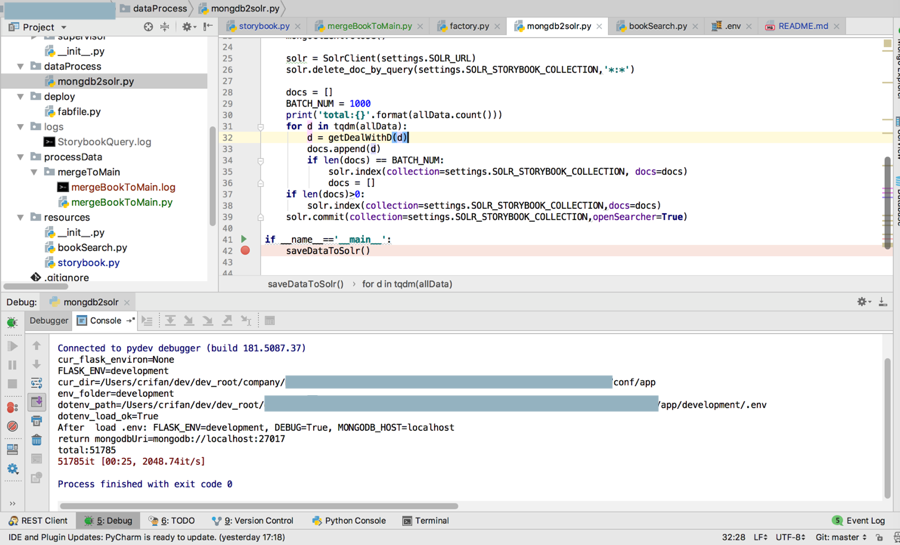900x545 pixels.
Task: Open the Project view dropdown
Action: pyautogui.click(x=63, y=27)
